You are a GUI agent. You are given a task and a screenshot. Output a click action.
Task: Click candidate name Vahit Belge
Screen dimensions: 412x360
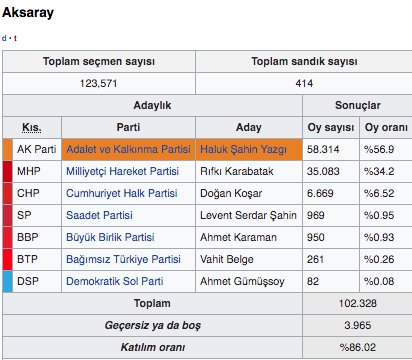pos(227,259)
